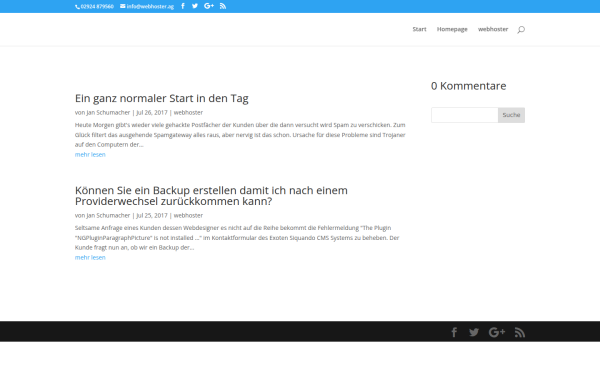
Task: Click the date 'Jul 26, 2017'
Action: 152,112
